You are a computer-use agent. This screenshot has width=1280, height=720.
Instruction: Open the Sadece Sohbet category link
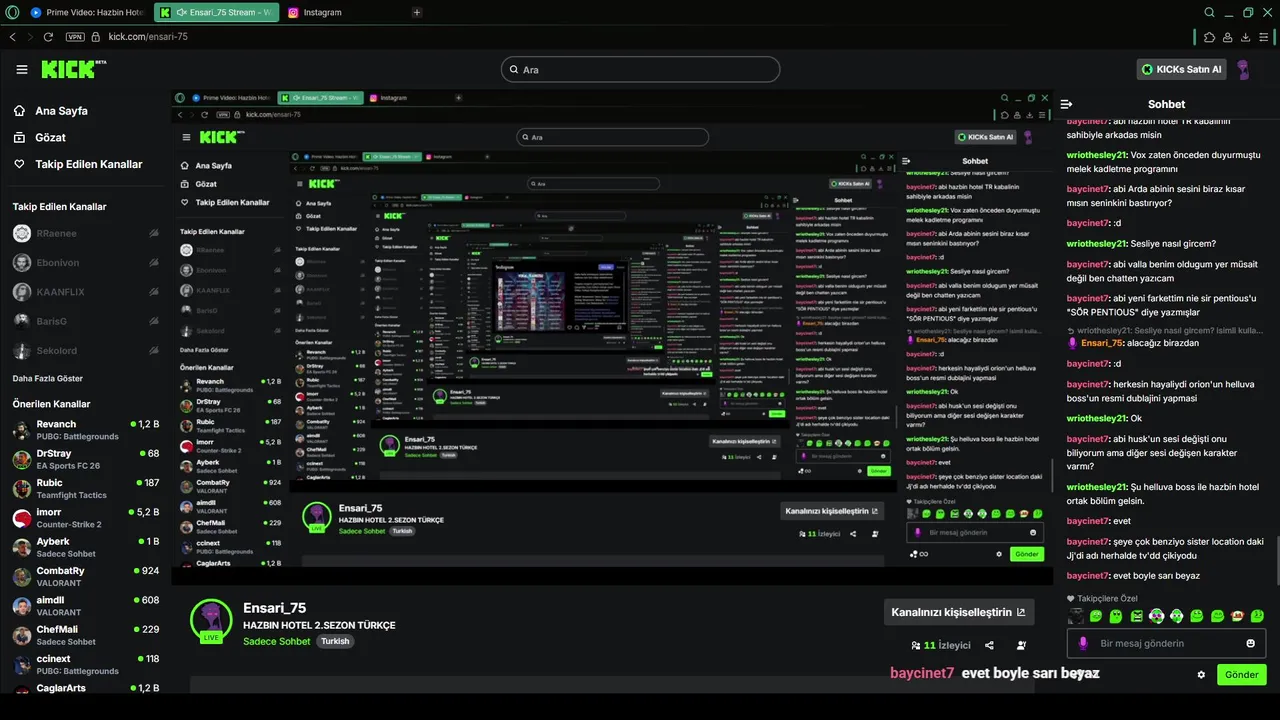(x=277, y=641)
